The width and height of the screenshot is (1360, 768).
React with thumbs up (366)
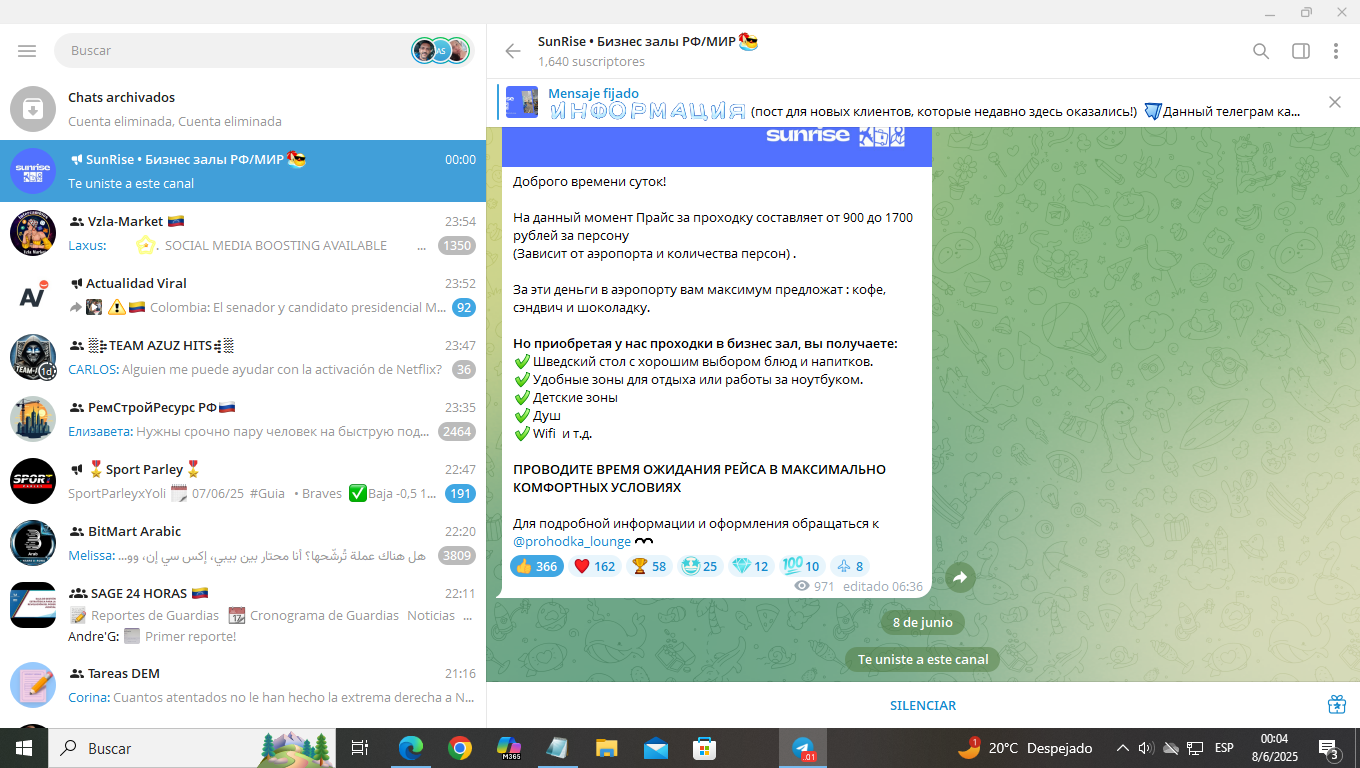tap(537, 566)
